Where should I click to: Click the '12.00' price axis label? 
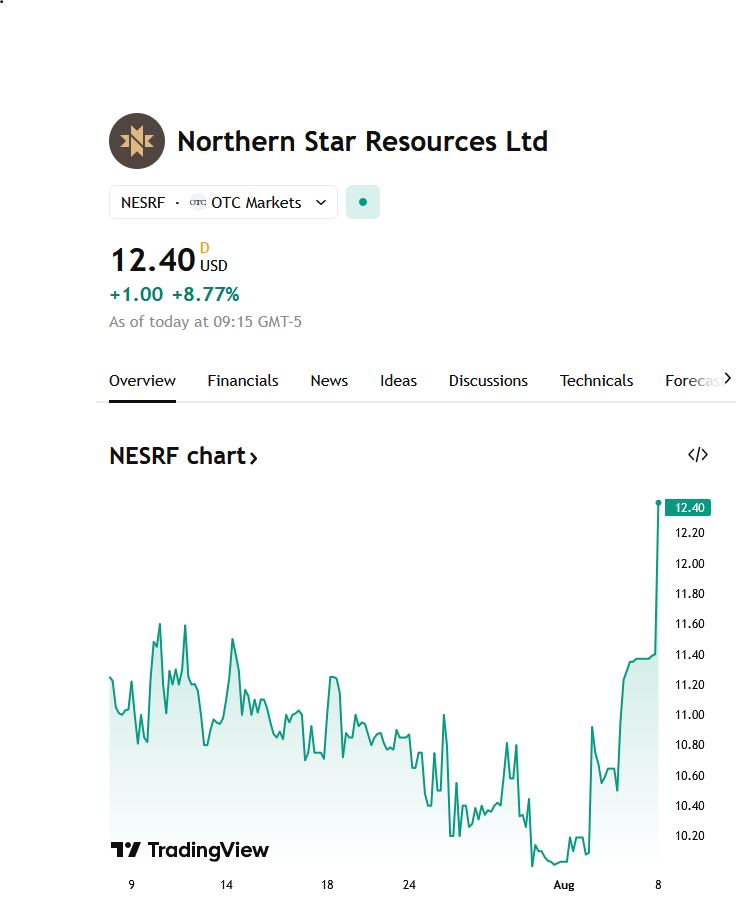[x=689, y=563]
